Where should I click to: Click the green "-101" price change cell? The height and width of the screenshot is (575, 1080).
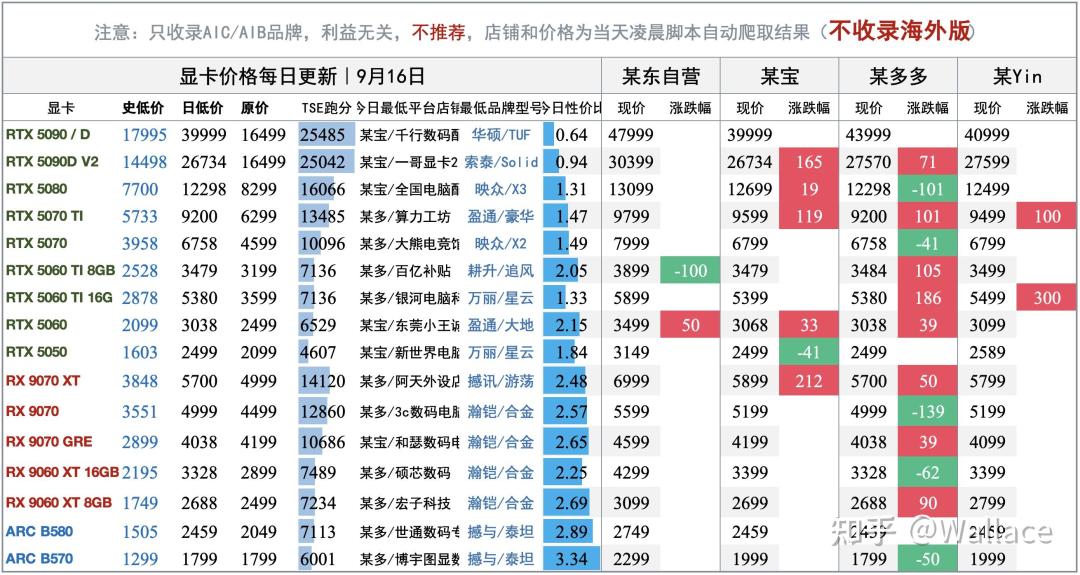[x=926, y=189]
